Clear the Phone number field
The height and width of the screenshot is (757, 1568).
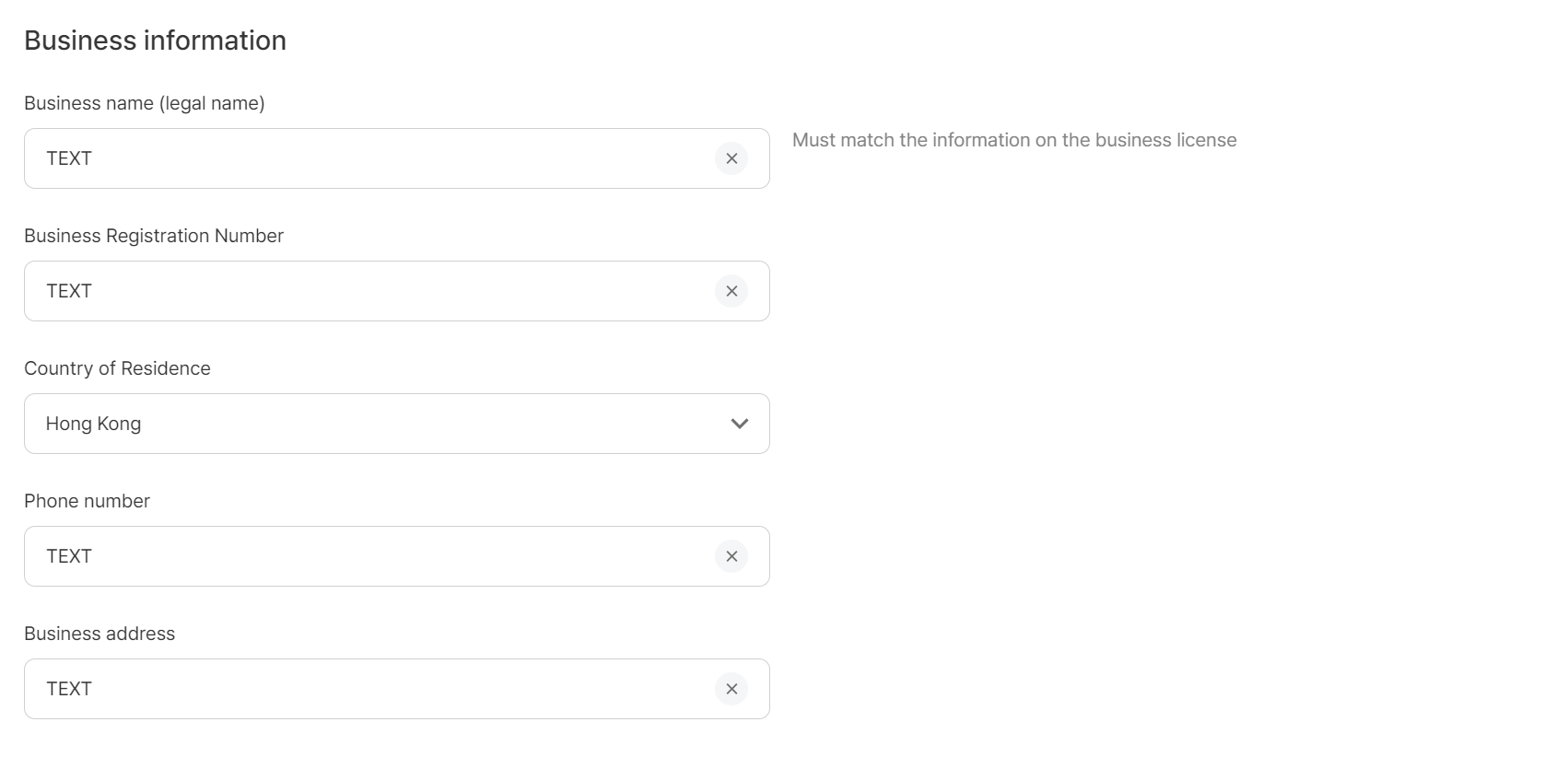click(731, 556)
